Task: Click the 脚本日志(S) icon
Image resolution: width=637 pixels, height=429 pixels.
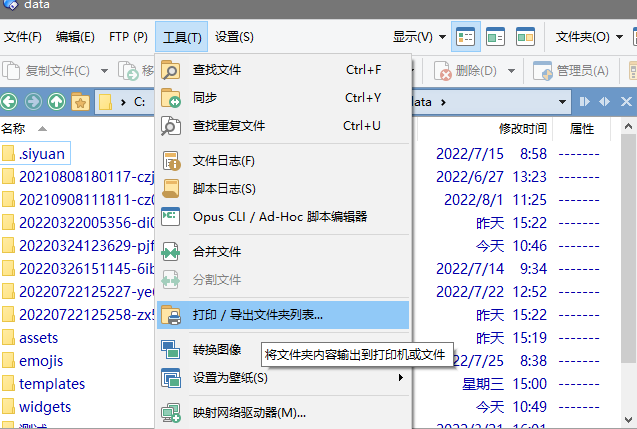Action: tap(171, 189)
